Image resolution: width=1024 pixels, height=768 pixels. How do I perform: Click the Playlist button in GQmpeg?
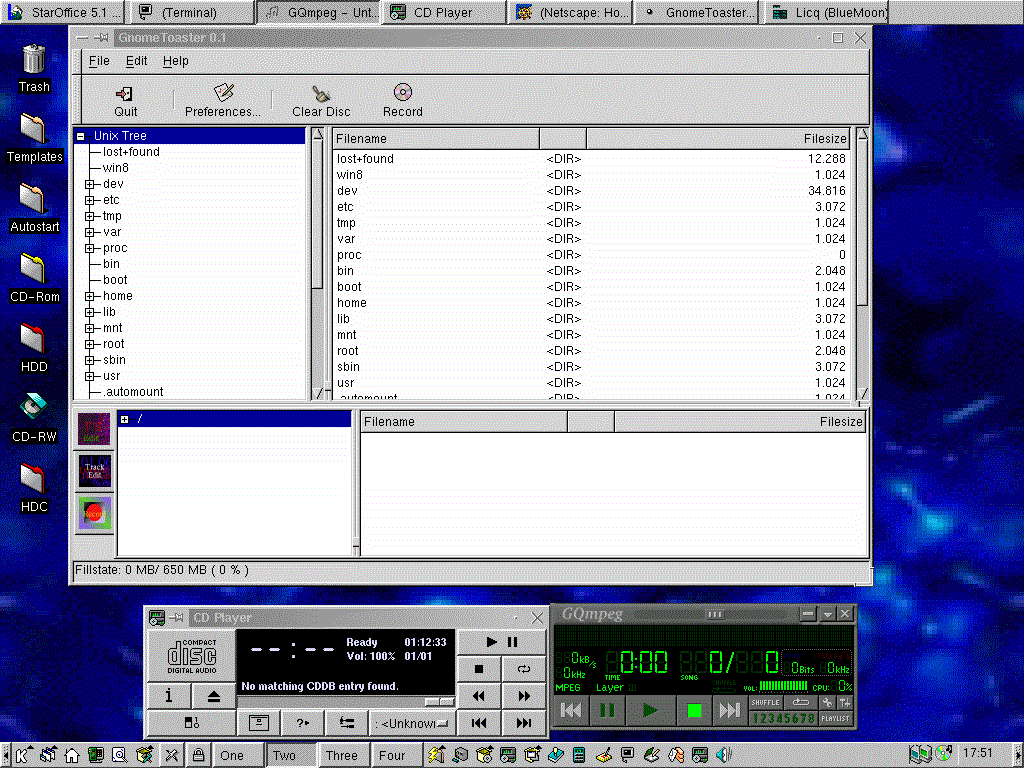tap(836, 718)
